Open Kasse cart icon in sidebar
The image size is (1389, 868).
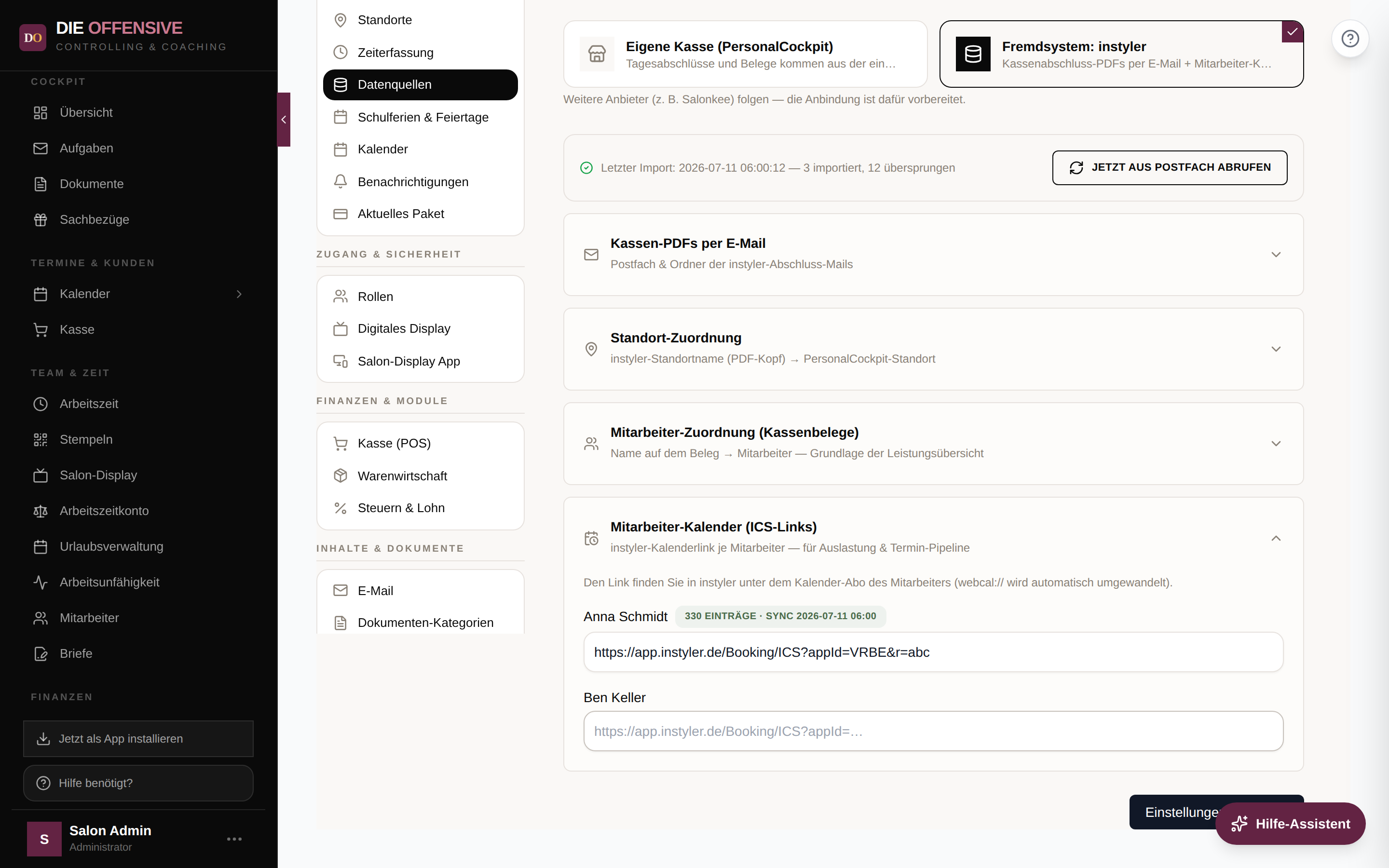tap(40, 329)
